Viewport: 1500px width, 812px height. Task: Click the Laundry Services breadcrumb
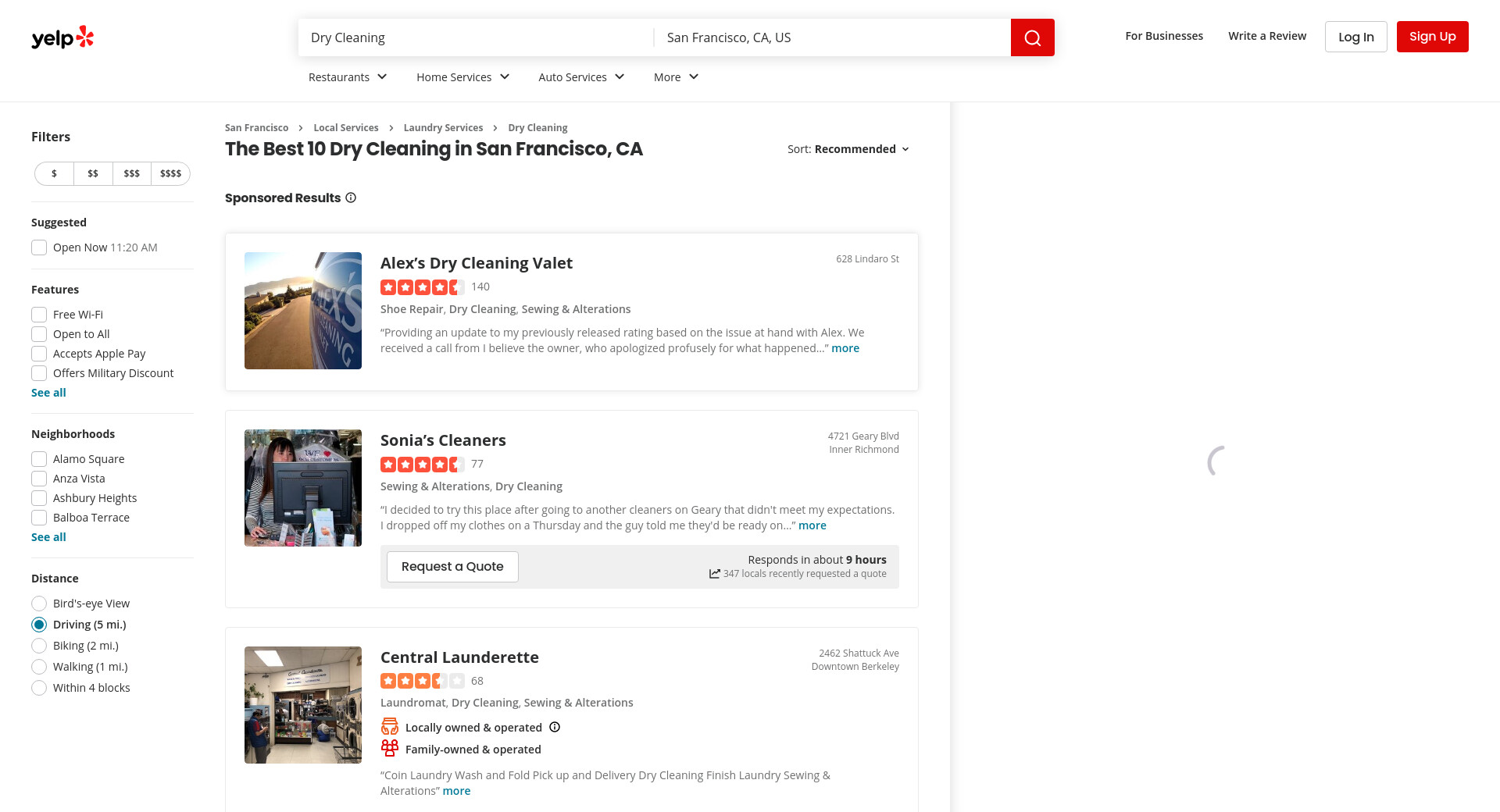[x=443, y=128]
